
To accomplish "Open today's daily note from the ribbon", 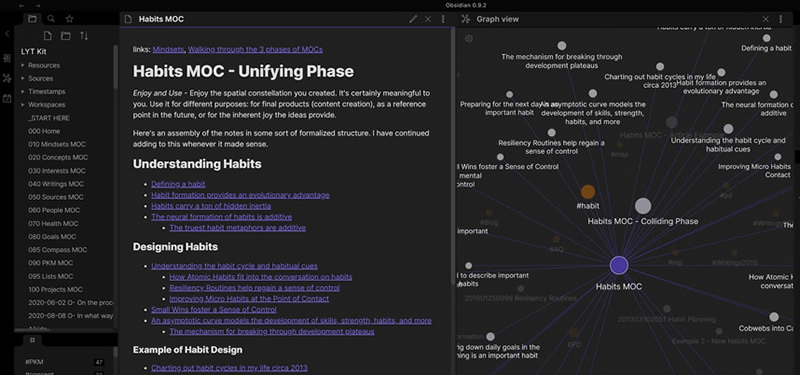I will (7, 98).
